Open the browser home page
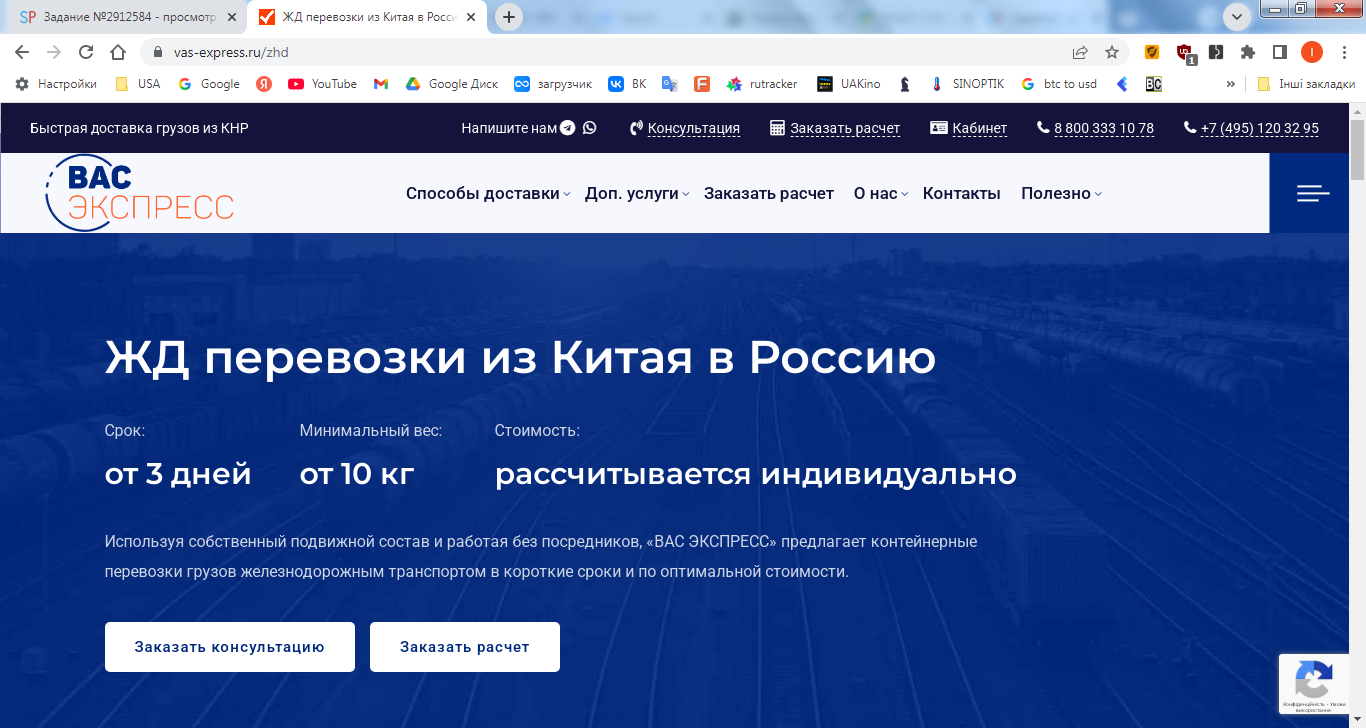 tap(118, 52)
